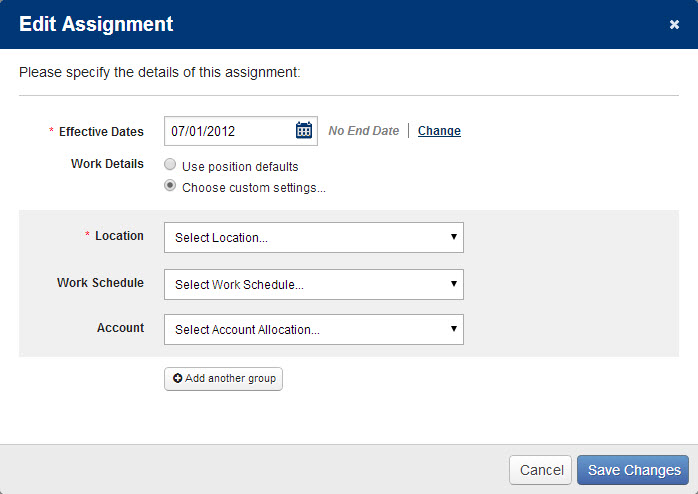Open the Select Location dropdown

314,238
